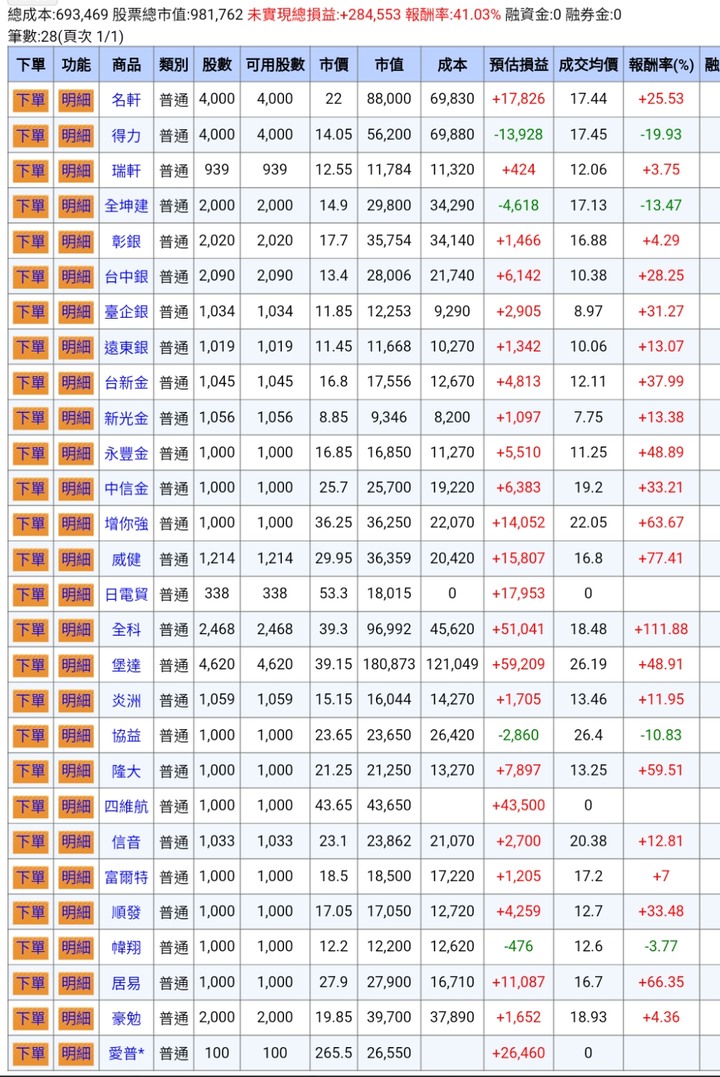This screenshot has height=1077, width=720.
Task: Open the 日電貿 stock link
Action: [126, 594]
